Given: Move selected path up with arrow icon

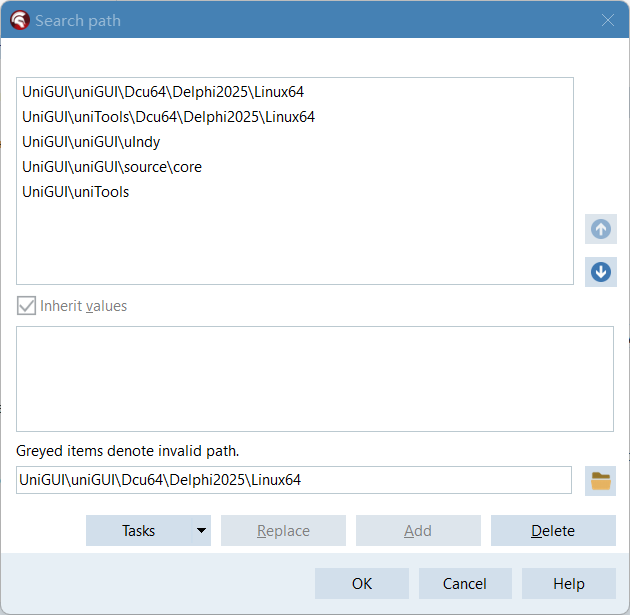Looking at the screenshot, I should (x=601, y=229).
